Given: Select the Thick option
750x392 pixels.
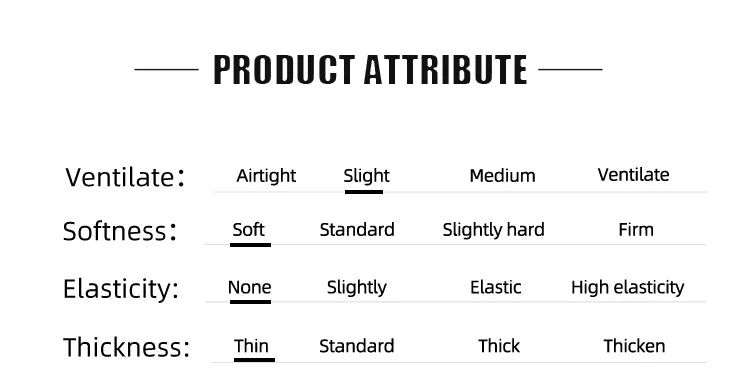Looking at the screenshot, I should [499, 346].
